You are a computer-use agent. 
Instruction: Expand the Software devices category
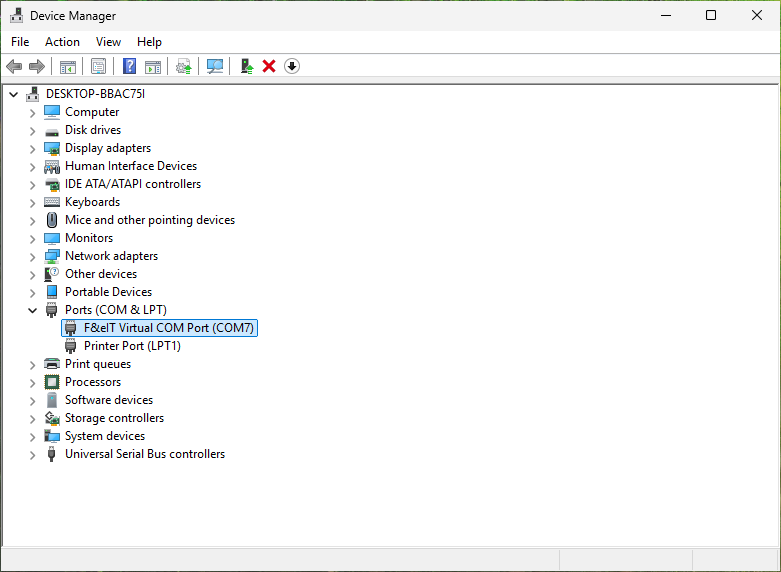pos(32,401)
